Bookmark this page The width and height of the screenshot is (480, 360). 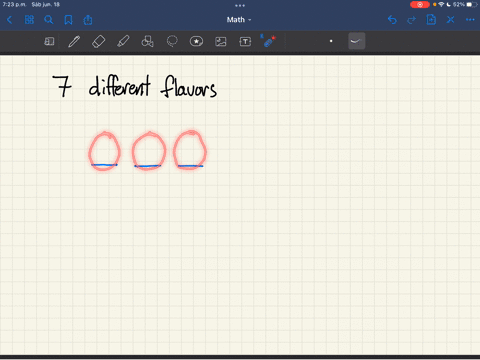pos(68,20)
